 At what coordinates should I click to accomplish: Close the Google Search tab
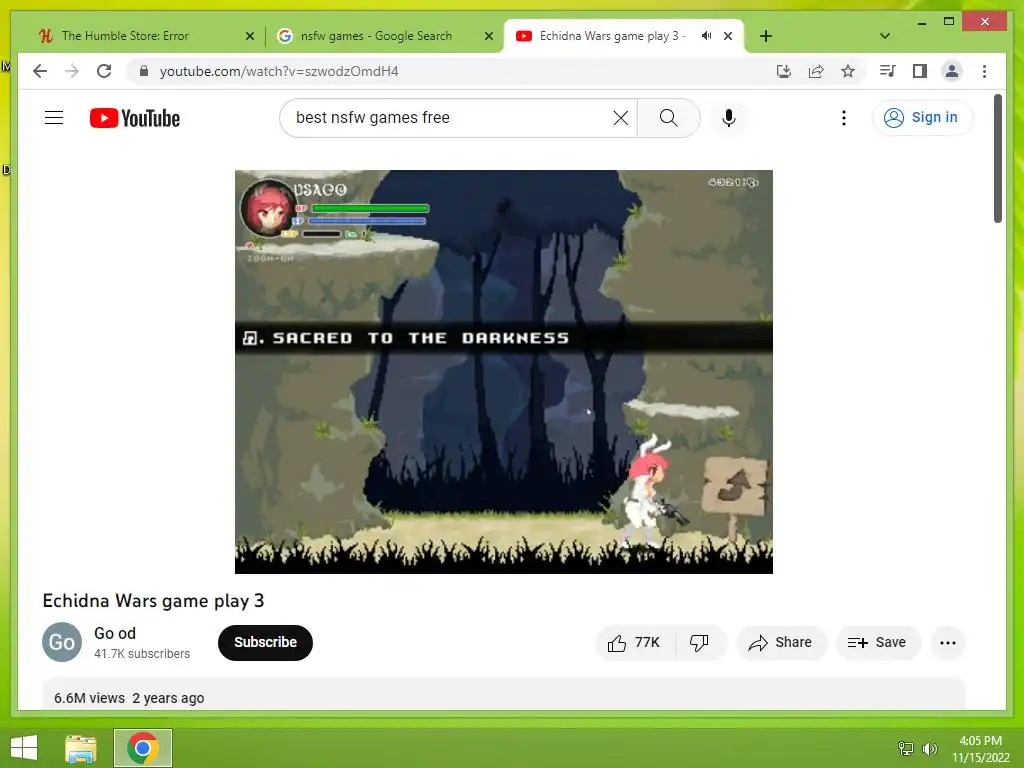click(488, 36)
